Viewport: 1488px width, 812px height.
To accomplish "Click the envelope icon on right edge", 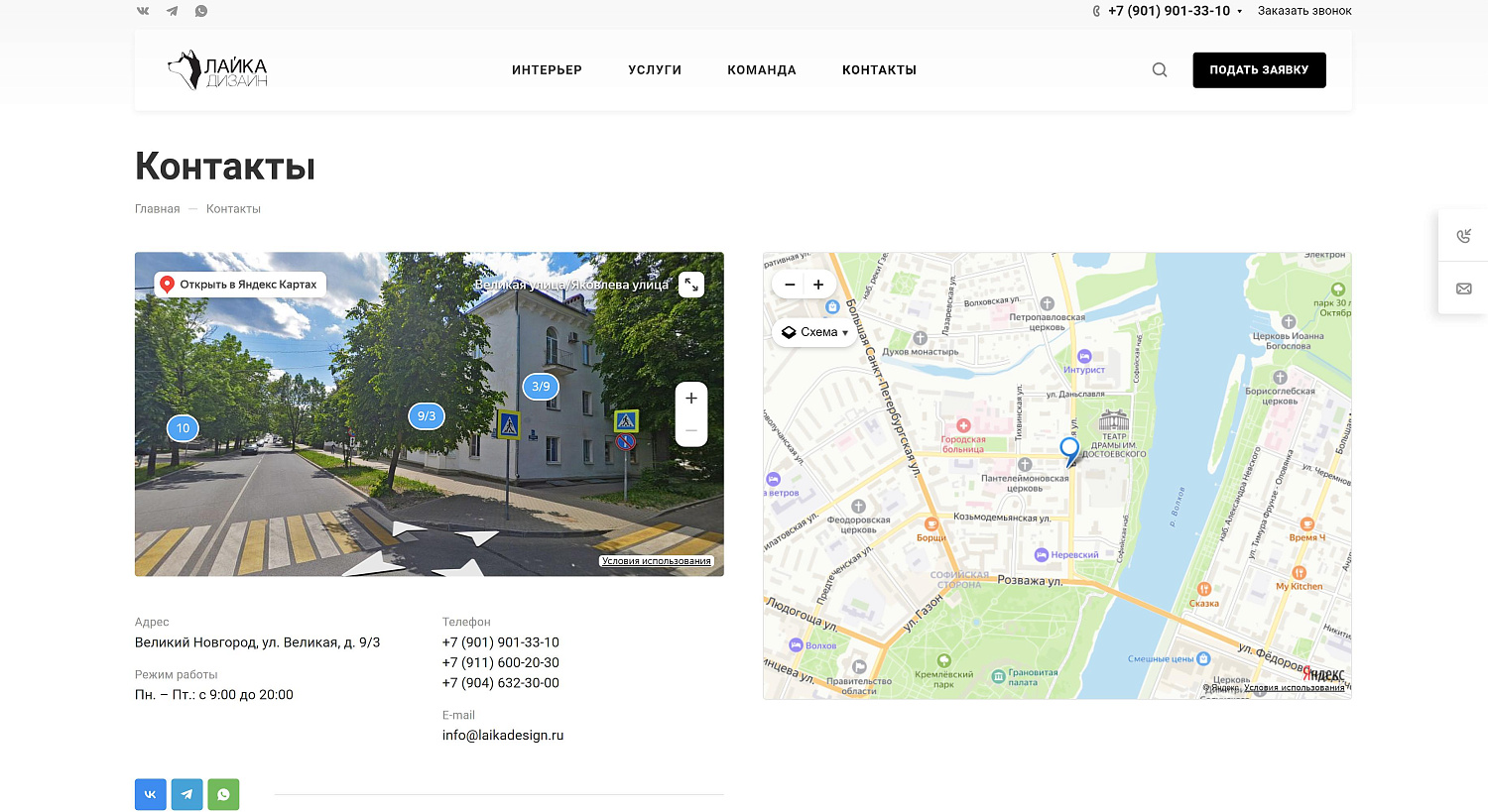I will point(1463,289).
